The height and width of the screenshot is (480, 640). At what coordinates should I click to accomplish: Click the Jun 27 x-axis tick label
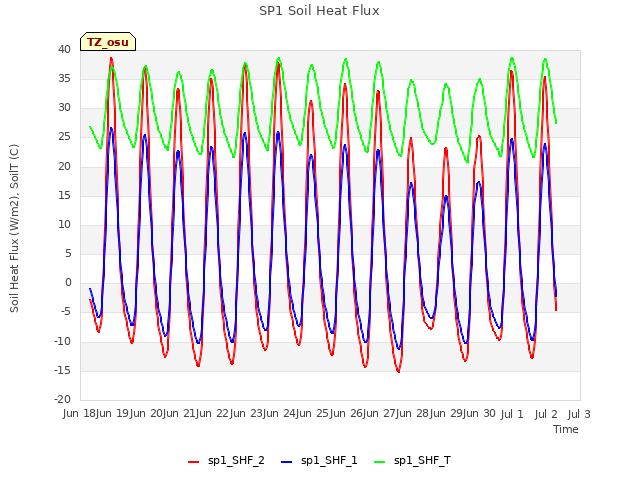pyautogui.click(x=382, y=414)
